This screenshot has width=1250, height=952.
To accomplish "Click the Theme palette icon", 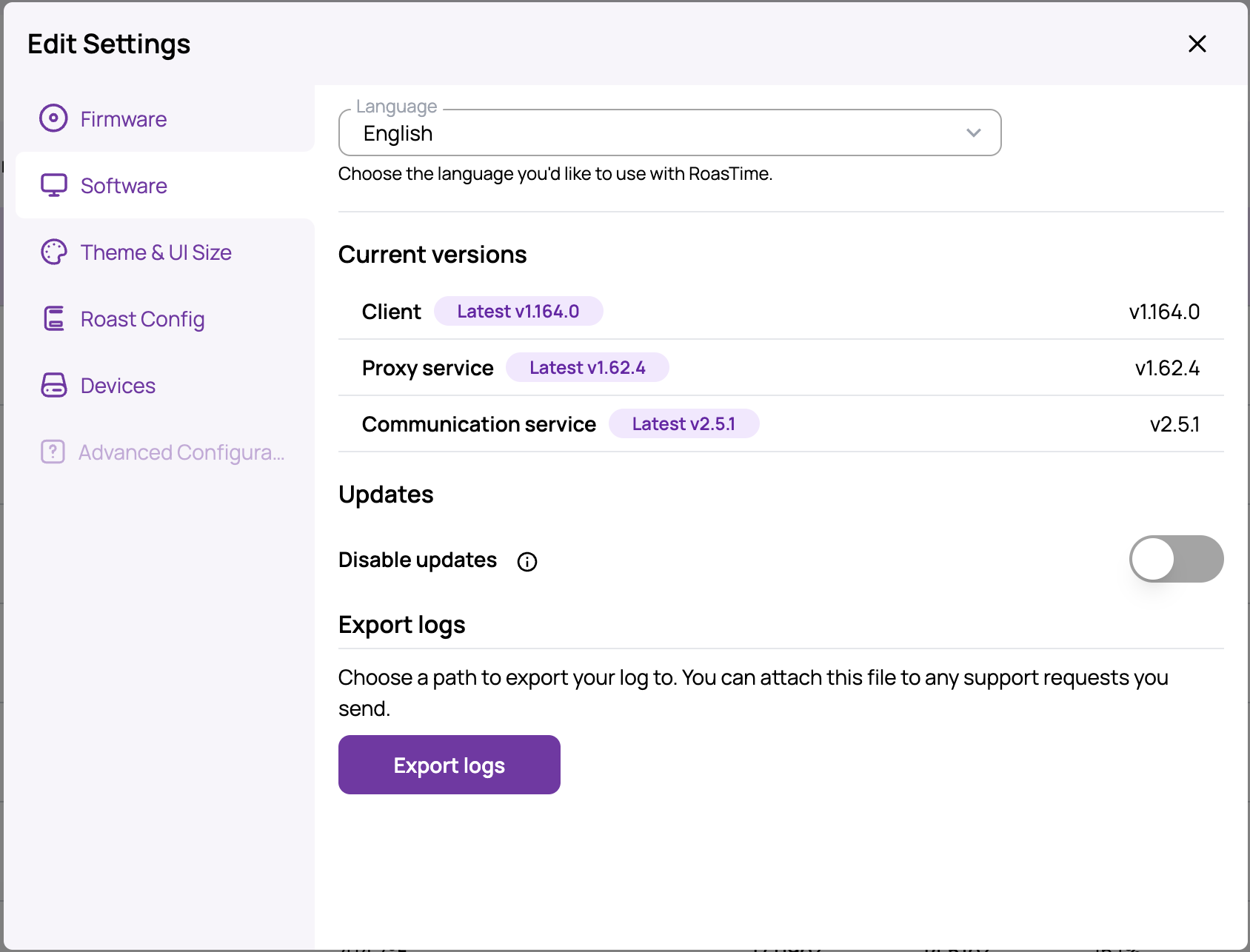I will (x=53, y=252).
